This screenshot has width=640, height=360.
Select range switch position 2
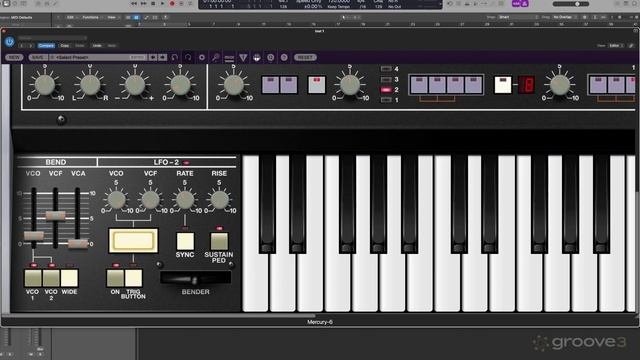click(x=386, y=89)
